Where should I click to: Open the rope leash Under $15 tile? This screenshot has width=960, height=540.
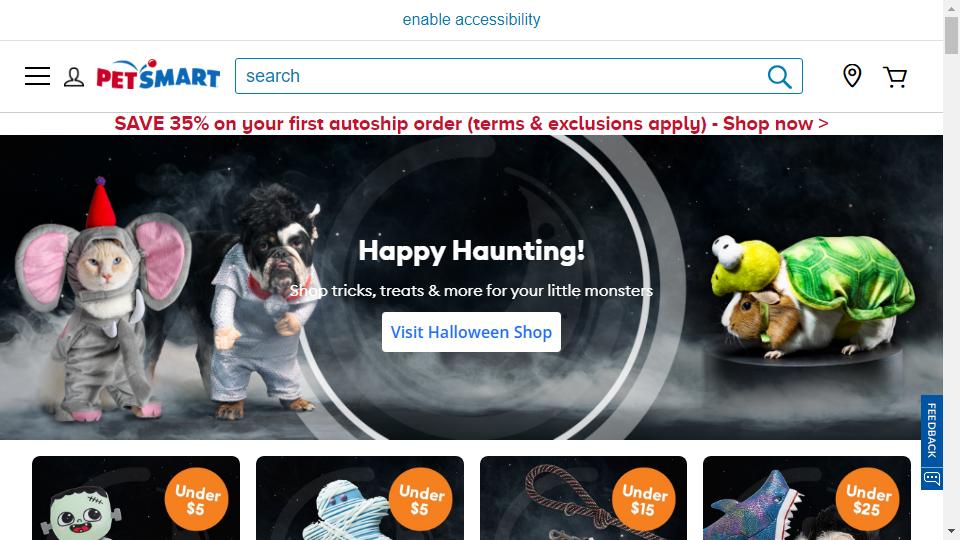pos(583,498)
